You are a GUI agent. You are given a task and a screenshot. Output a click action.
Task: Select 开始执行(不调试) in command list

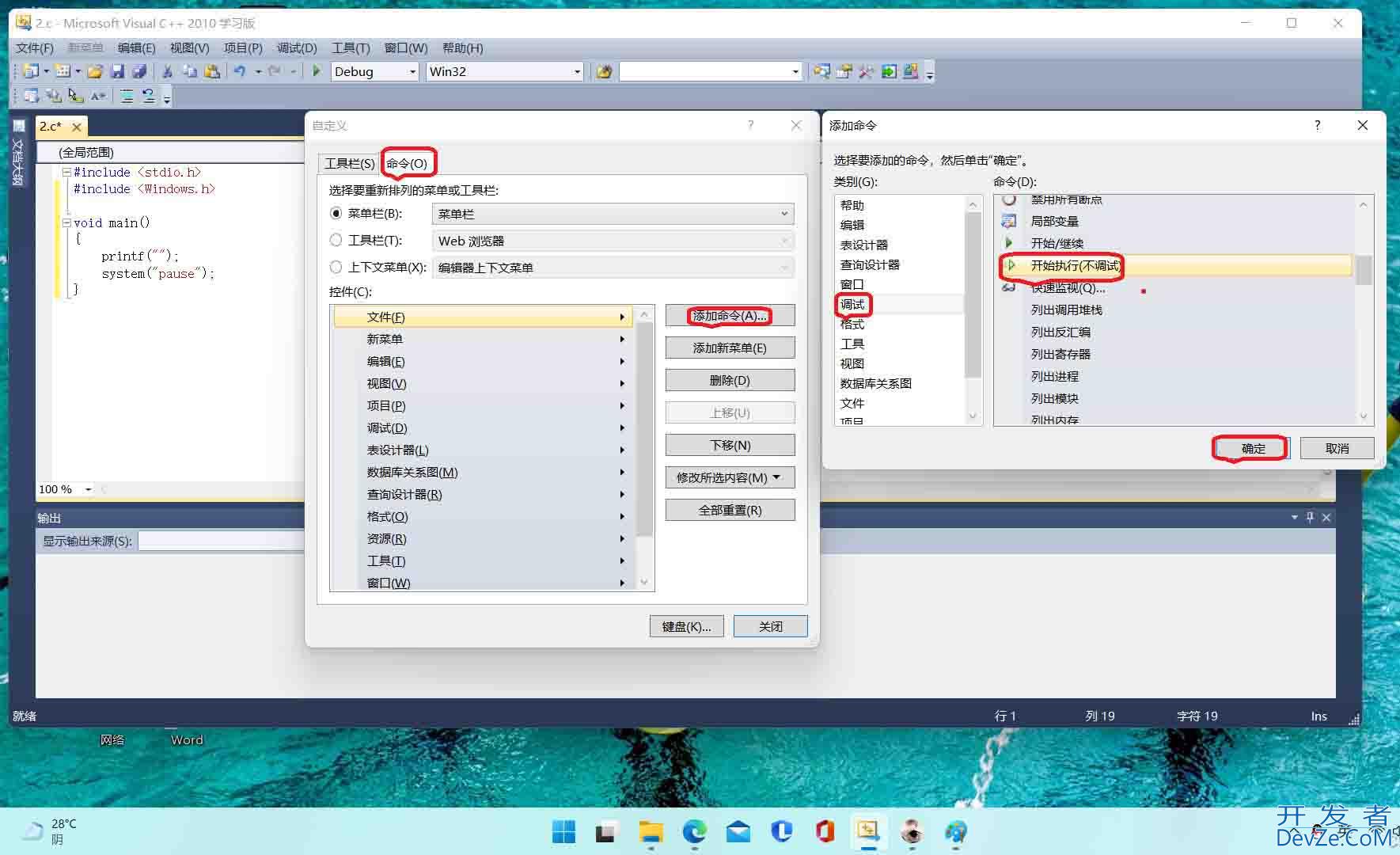point(1174,265)
